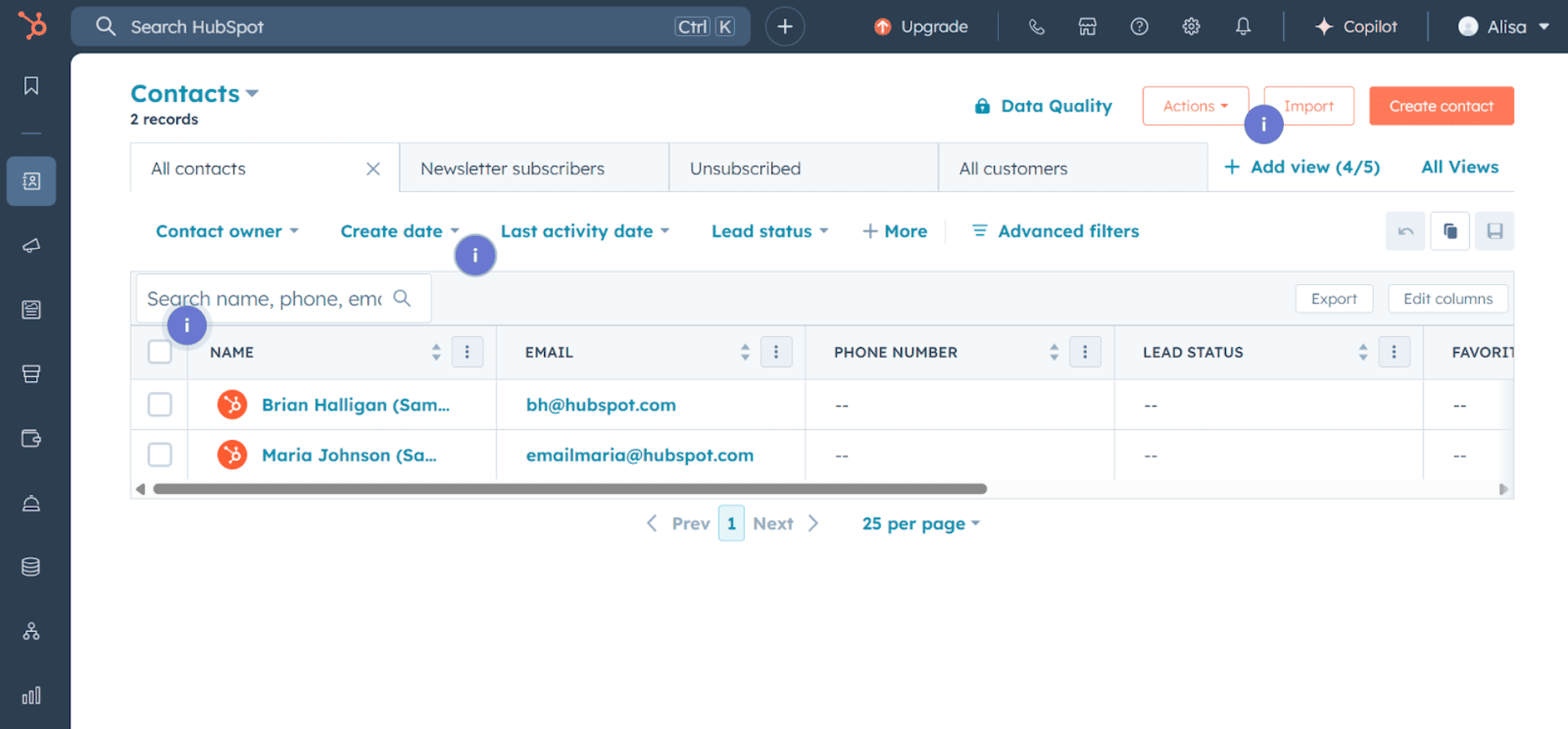Open the HubSpot sprocket home logo

33,25
